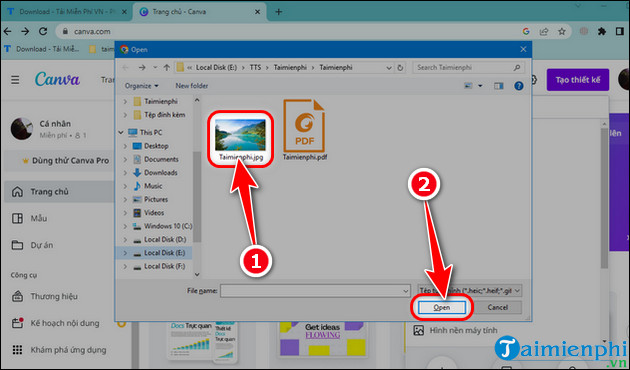Screen dimensions: 630x370
Task: Switch to the Trang chủ - Canva tab
Action: point(200,12)
